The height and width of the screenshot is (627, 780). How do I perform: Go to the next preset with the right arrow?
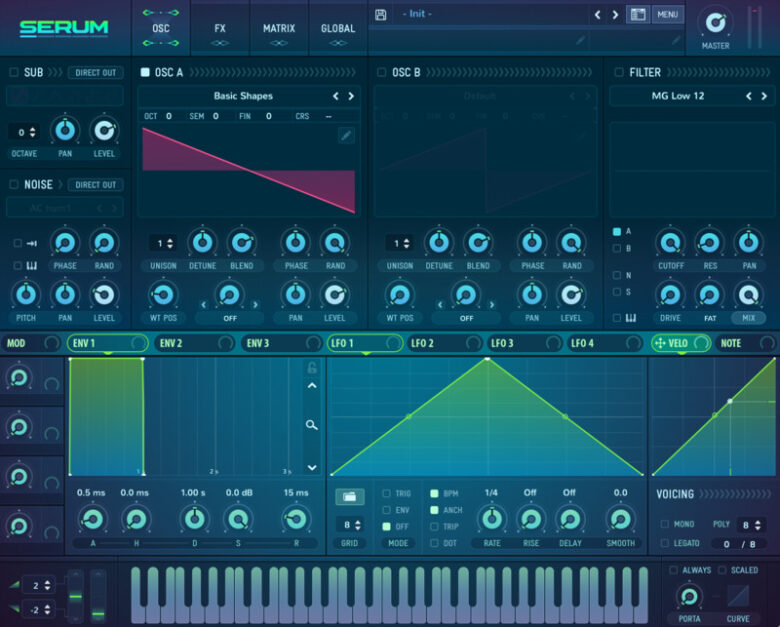click(x=615, y=15)
